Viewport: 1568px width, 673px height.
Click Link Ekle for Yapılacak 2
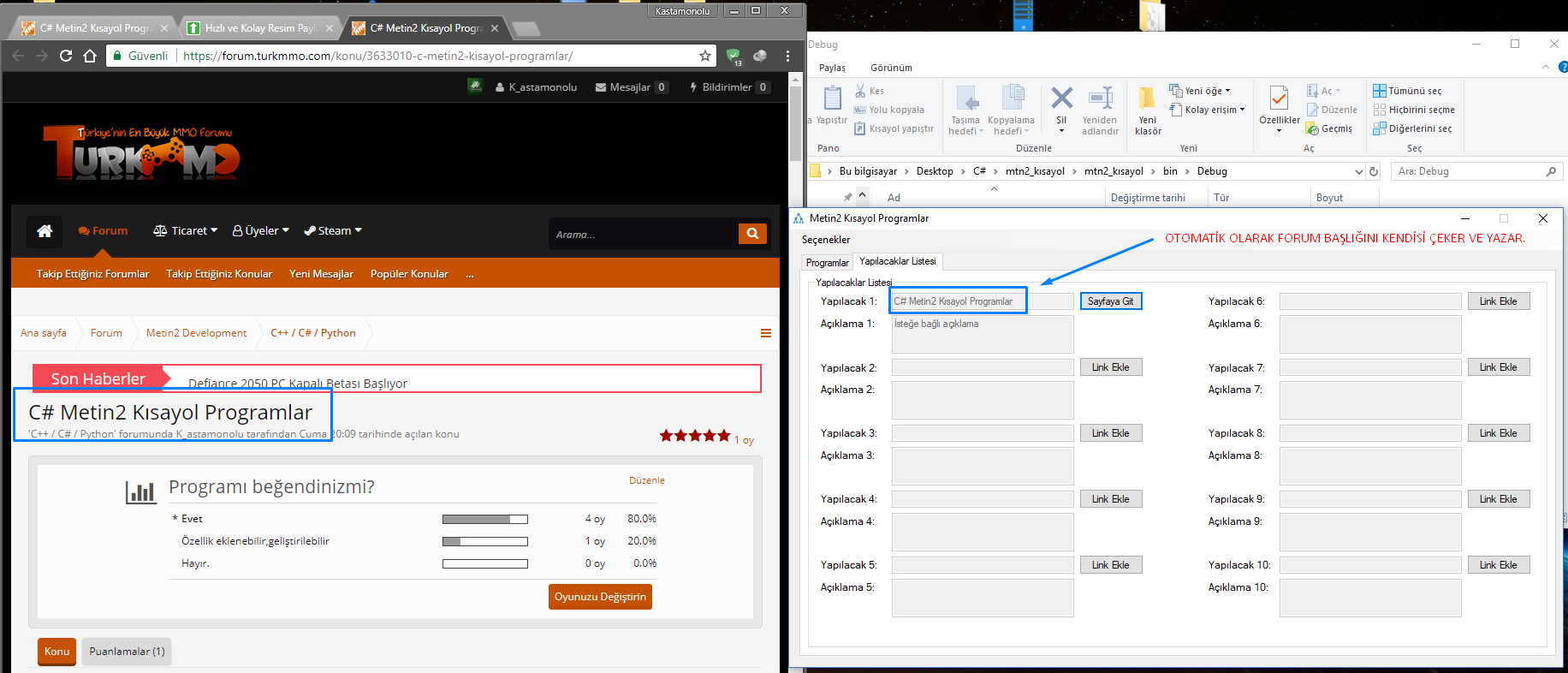click(1111, 367)
